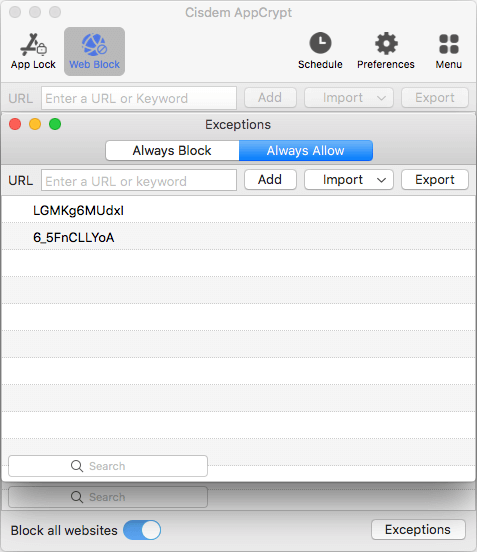The height and width of the screenshot is (552, 477).
Task: Click the magnifier icon in the lower search
Action: pyautogui.click(x=77, y=497)
